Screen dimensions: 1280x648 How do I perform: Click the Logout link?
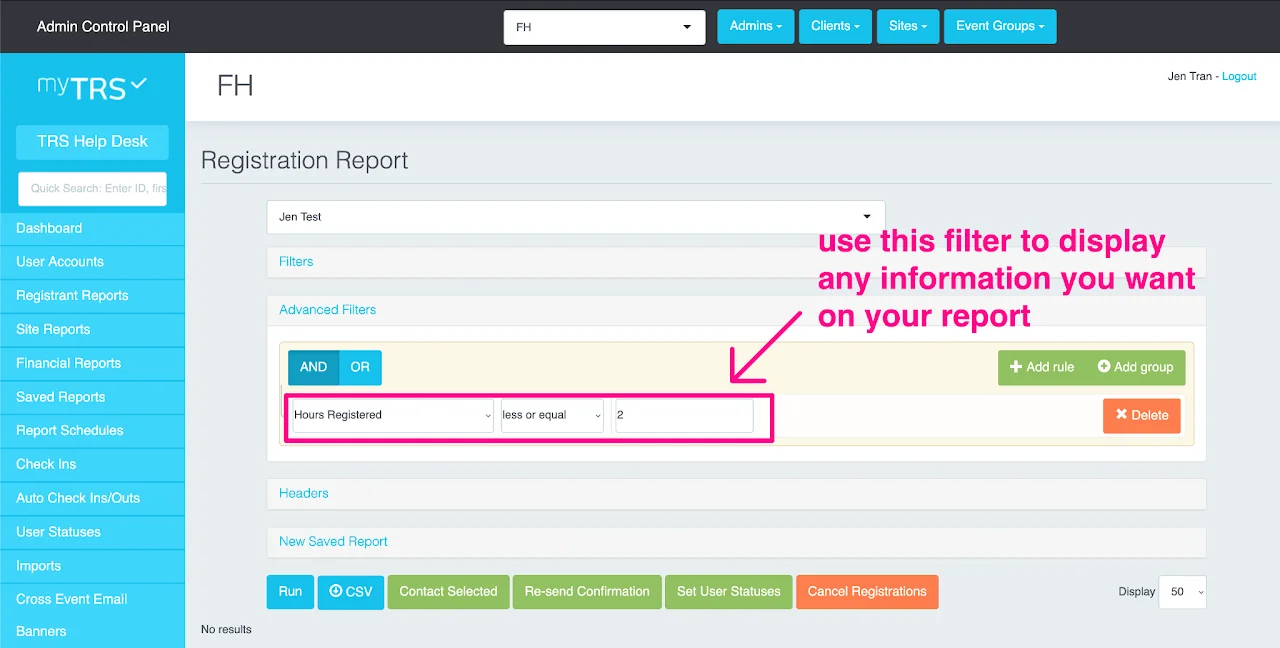click(x=1239, y=77)
